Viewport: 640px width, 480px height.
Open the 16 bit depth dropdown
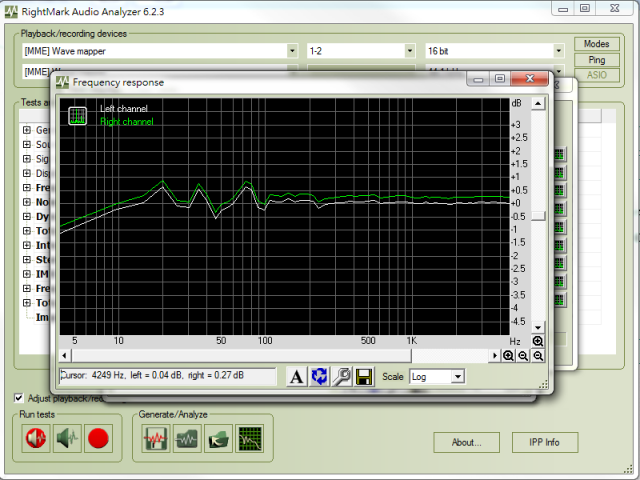[559, 51]
